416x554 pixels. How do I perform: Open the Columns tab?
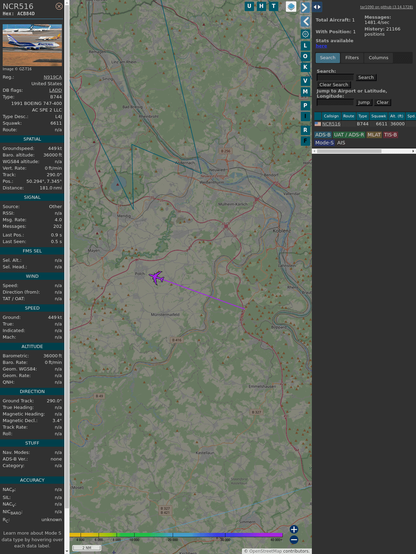pos(378,58)
